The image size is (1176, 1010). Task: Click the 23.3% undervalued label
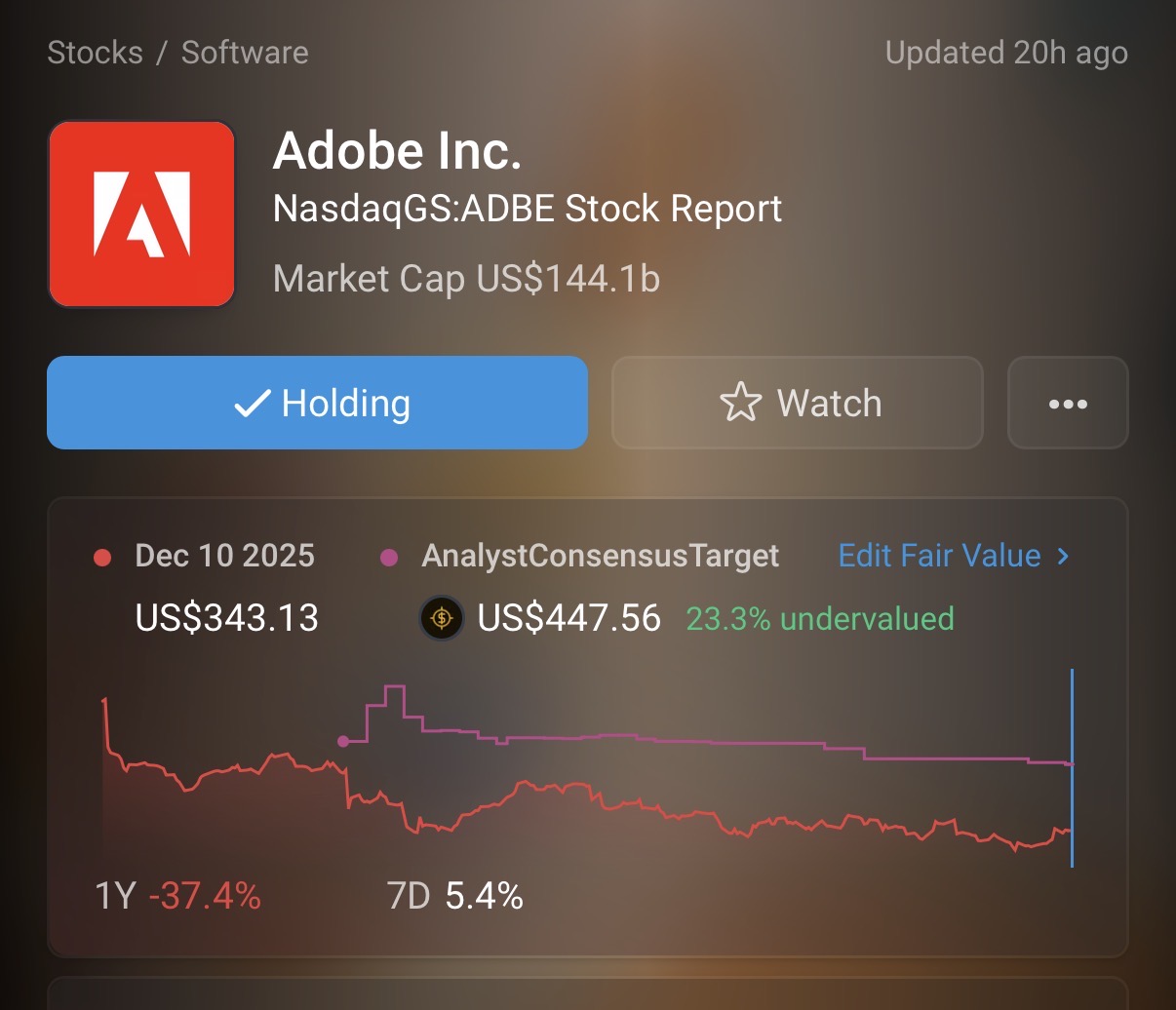click(819, 618)
